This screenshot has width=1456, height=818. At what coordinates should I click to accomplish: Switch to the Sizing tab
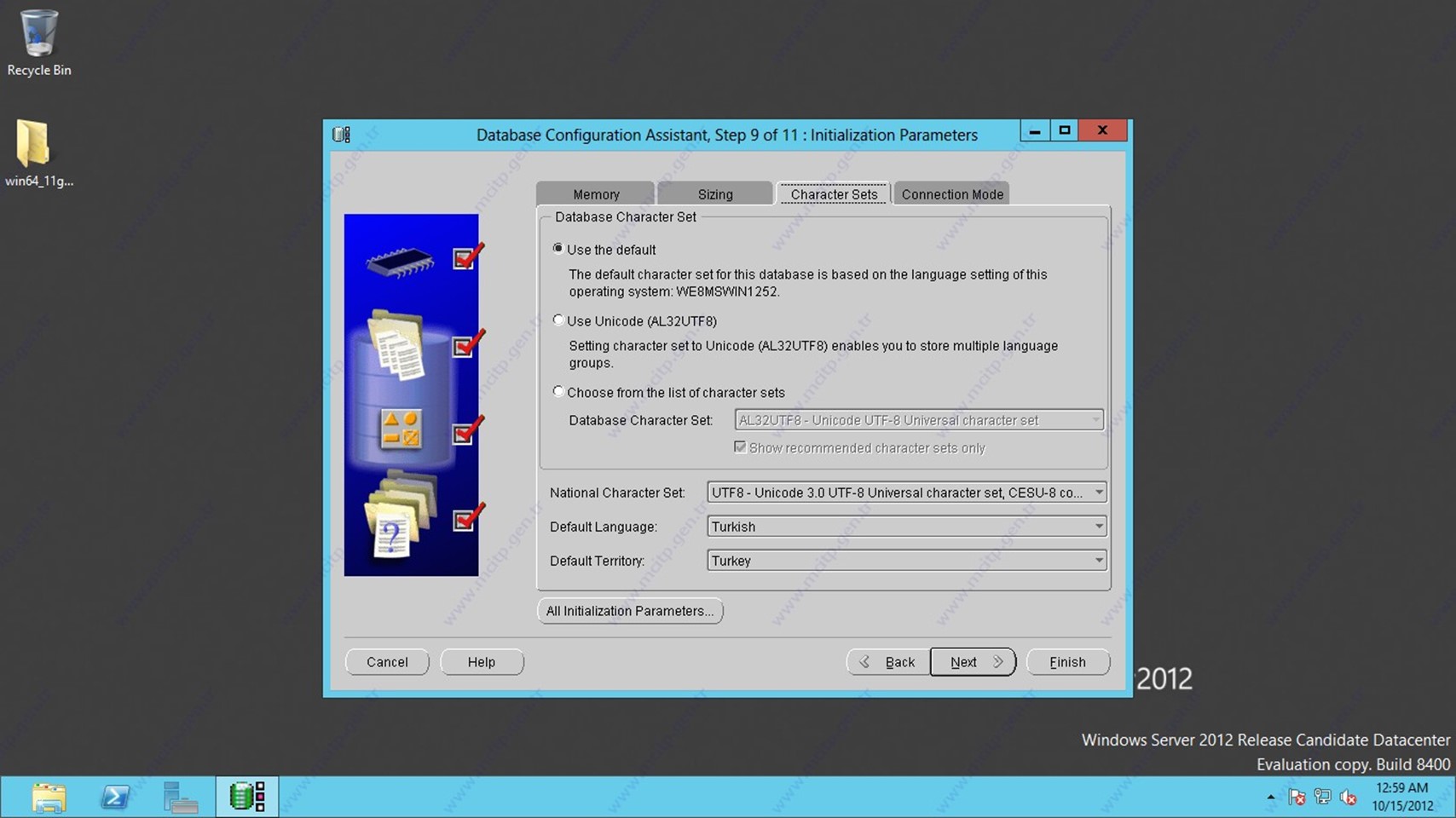[x=715, y=194]
